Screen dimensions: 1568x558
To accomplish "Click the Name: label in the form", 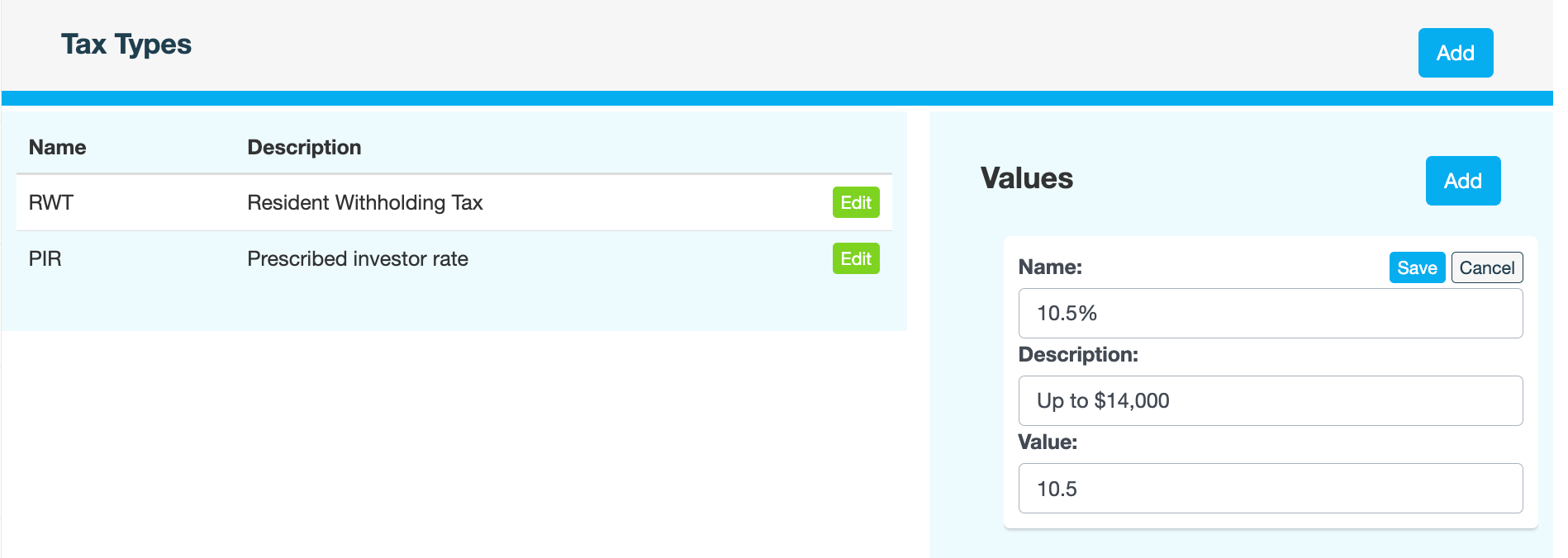I will pyautogui.click(x=1049, y=267).
